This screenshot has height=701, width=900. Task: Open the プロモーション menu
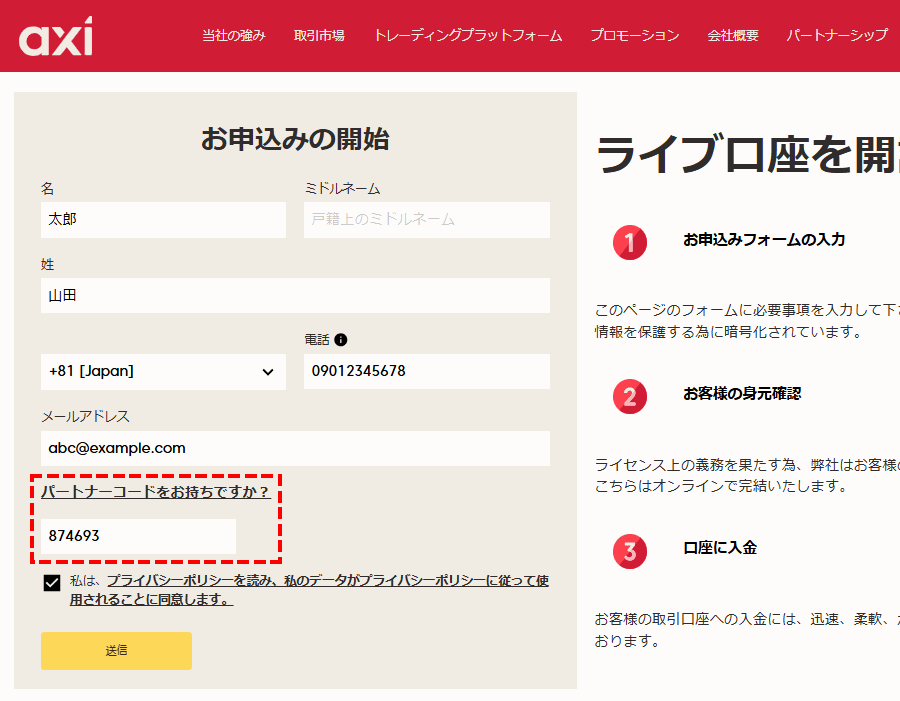(x=634, y=36)
